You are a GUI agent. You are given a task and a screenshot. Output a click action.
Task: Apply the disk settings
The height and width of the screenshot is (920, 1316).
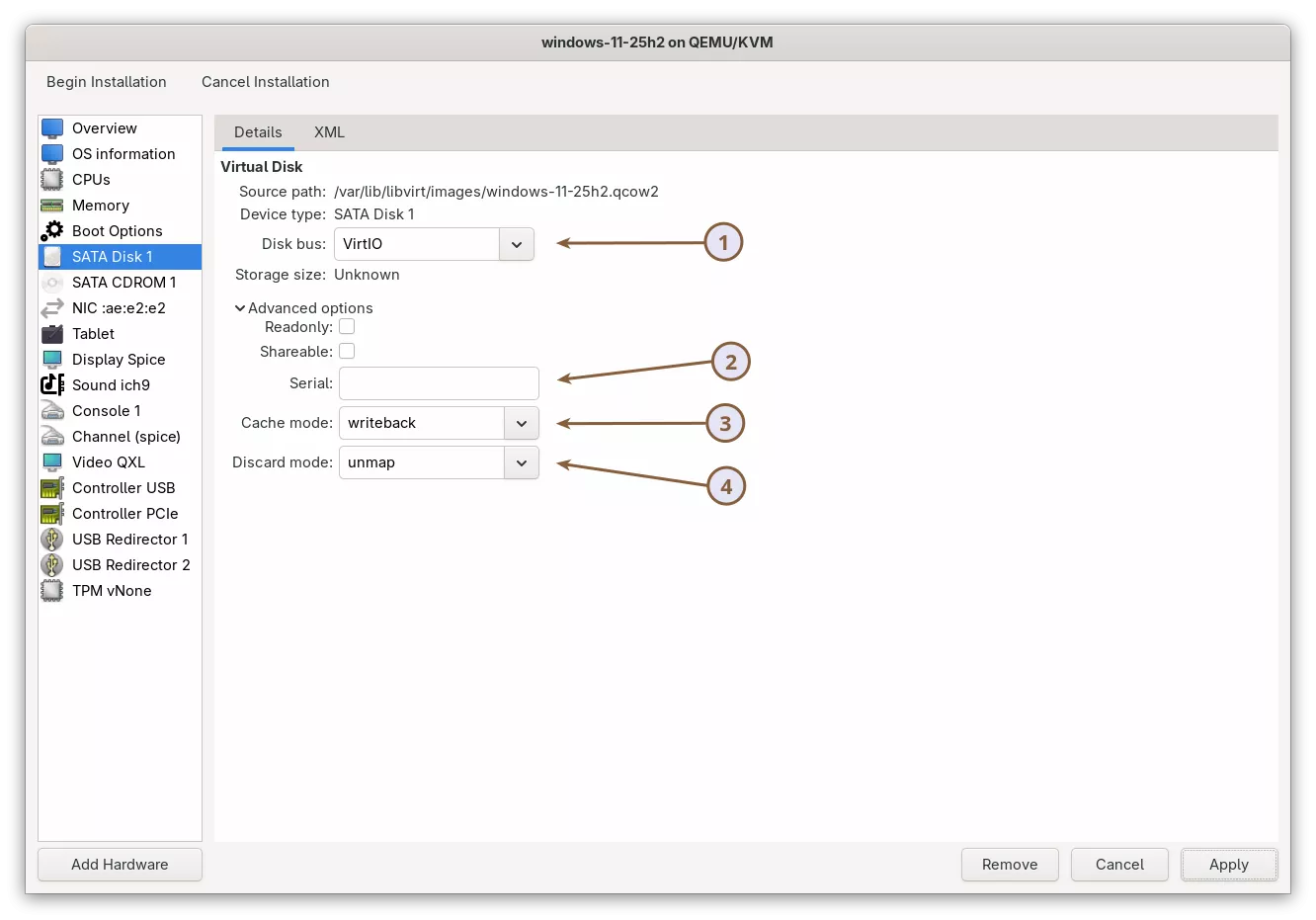pyautogui.click(x=1229, y=865)
